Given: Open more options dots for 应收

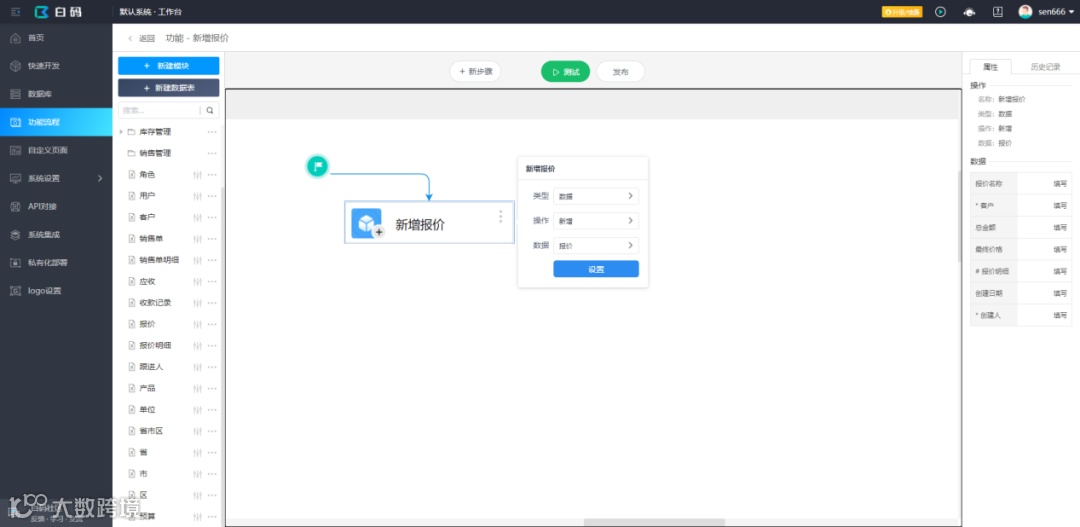Looking at the screenshot, I should pyautogui.click(x=212, y=282).
